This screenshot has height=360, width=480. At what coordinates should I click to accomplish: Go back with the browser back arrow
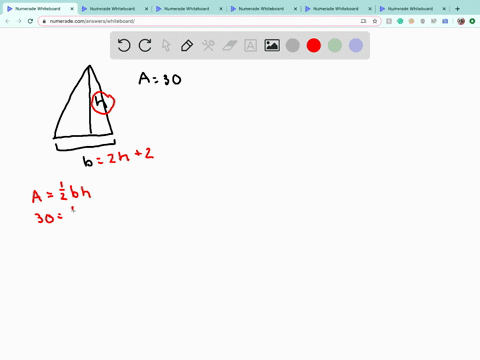8,21
